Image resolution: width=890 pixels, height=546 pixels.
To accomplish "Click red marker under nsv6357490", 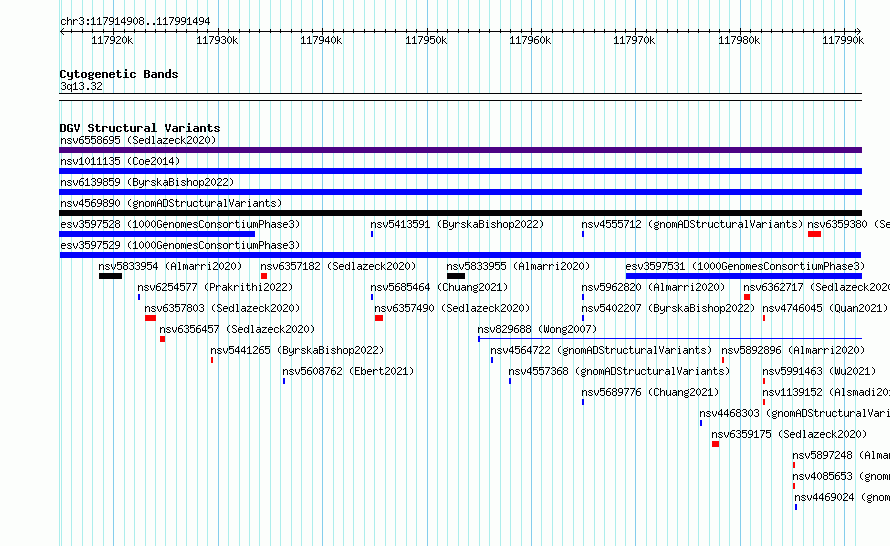I will [x=379, y=318].
